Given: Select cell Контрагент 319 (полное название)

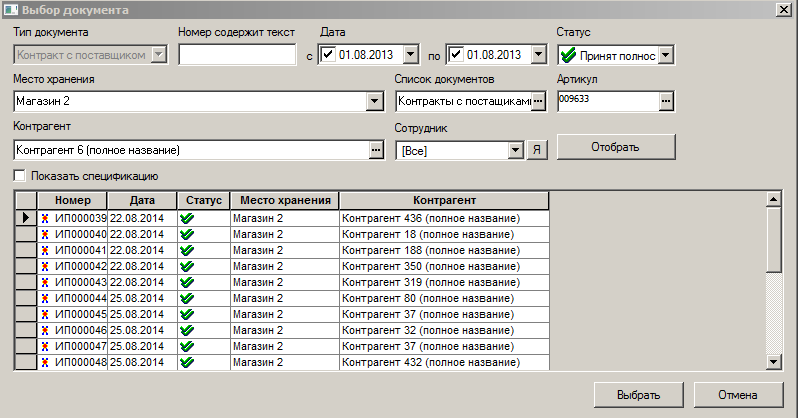Looking at the screenshot, I should (444, 283).
